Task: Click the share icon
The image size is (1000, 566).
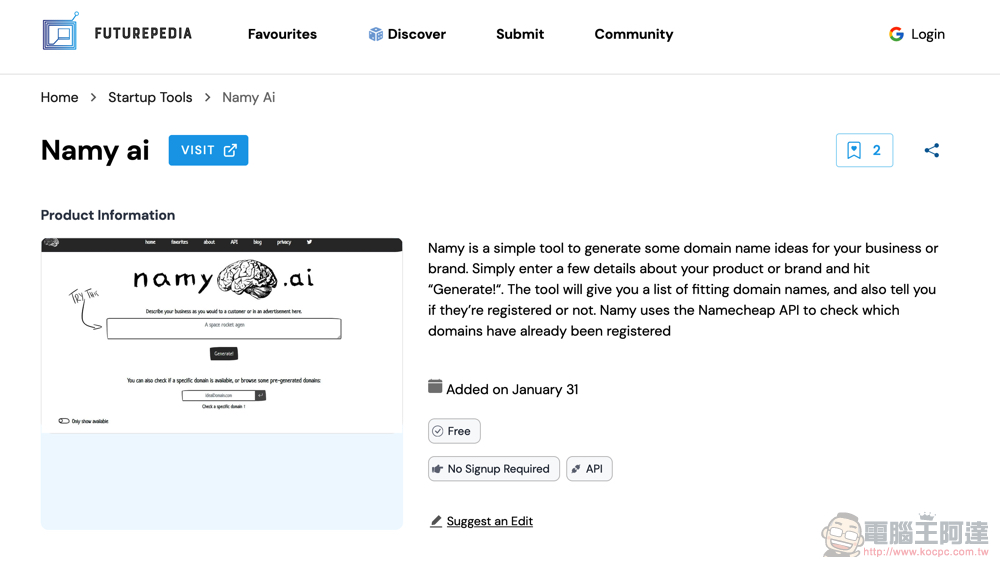Action: point(932,151)
